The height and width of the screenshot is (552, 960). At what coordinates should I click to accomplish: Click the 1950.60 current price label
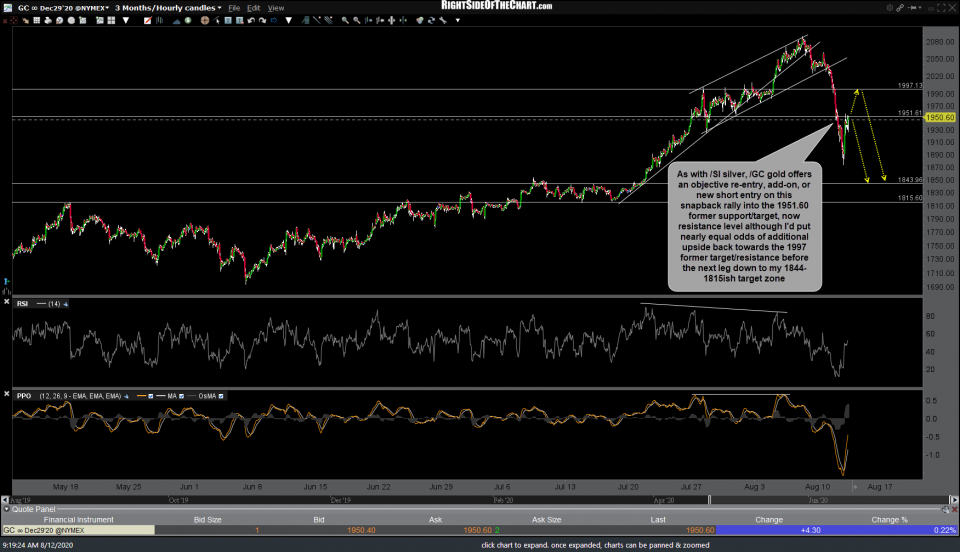pos(938,117)
